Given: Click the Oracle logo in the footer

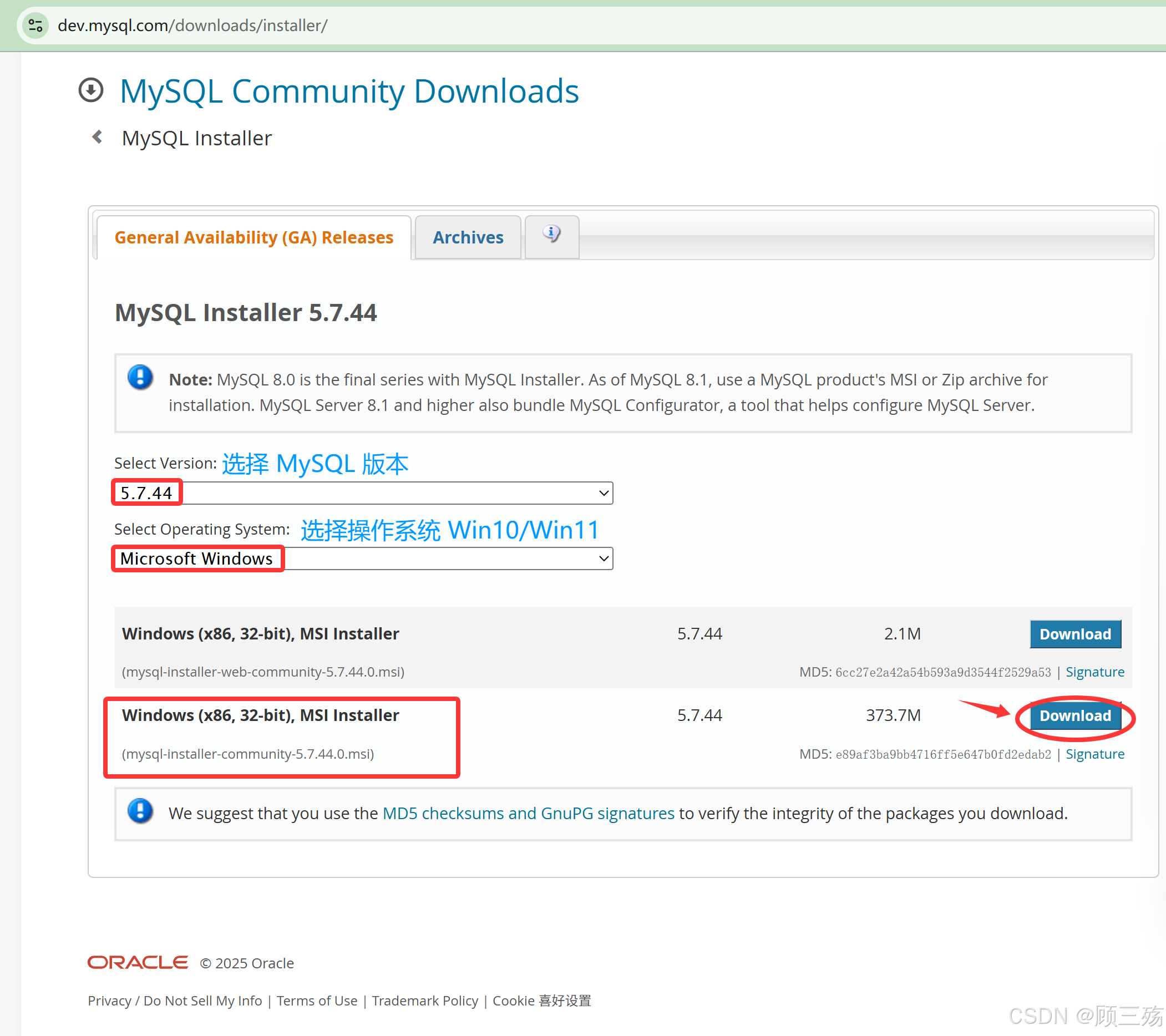Looking at the screenshot, I should click(138, 962).
